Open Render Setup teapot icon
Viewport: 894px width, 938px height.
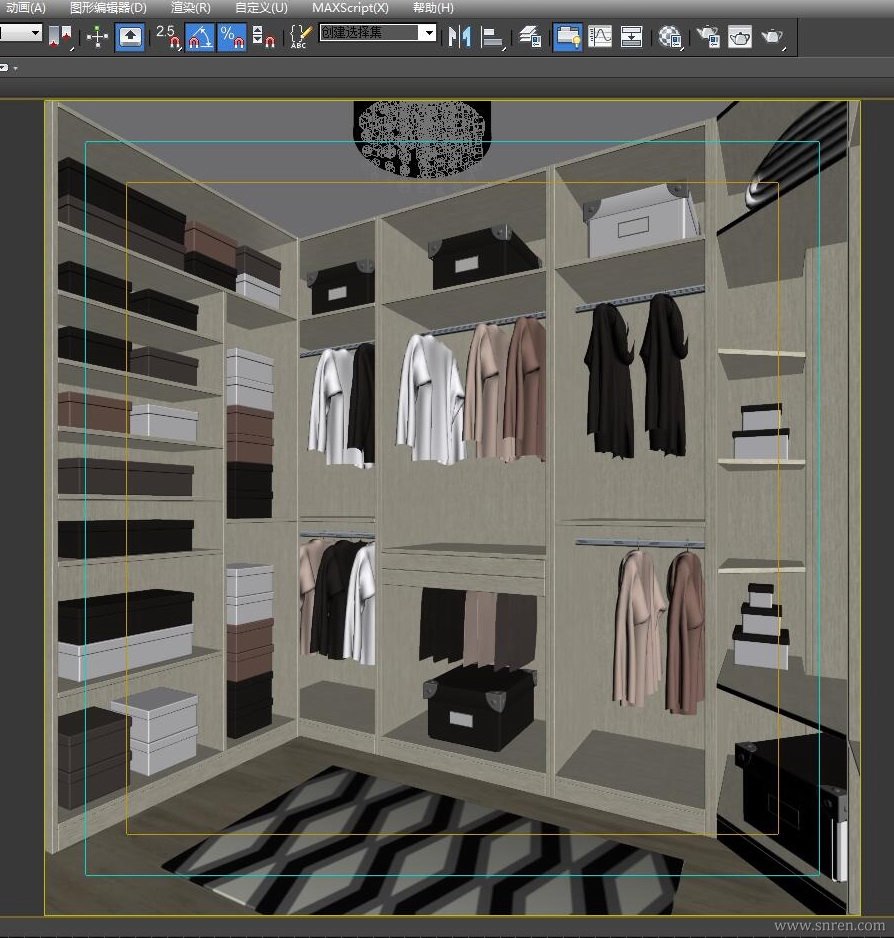pos(708,38)
